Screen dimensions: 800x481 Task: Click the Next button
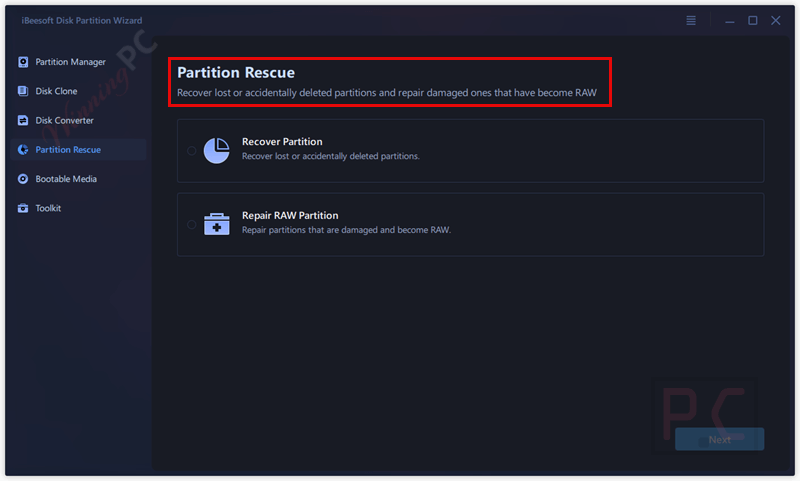pyautogui.click(x=719, y=439)
